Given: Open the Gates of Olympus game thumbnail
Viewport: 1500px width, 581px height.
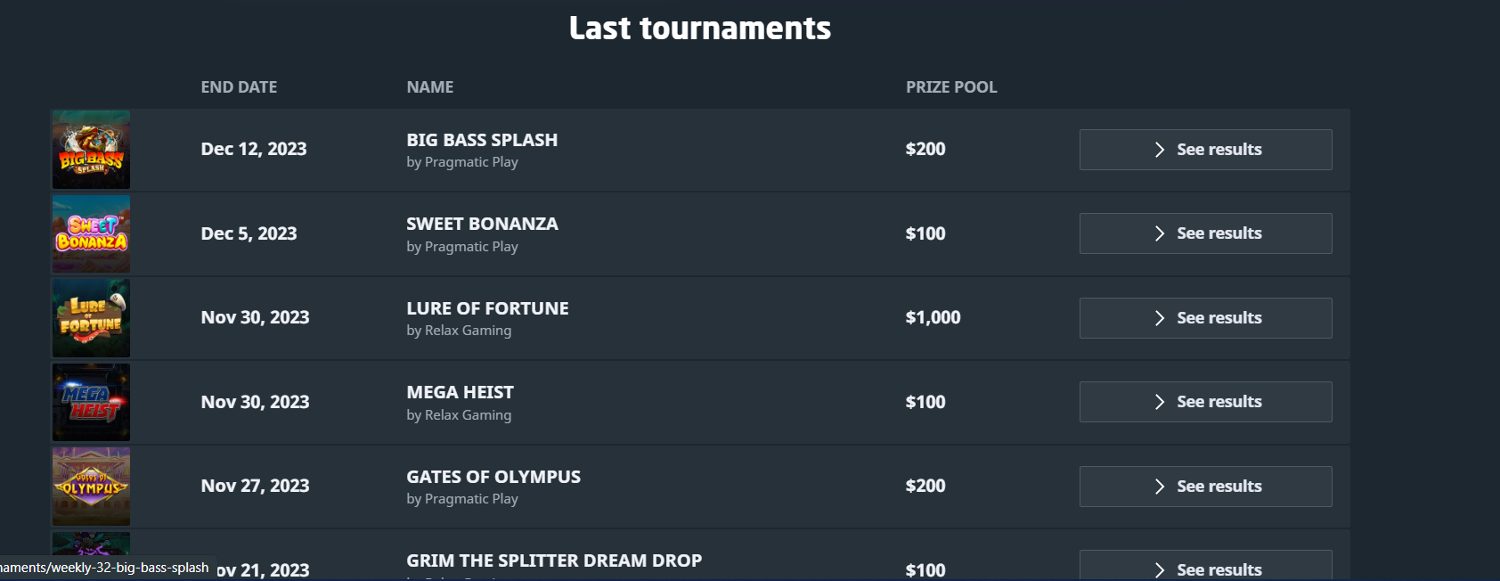Looking at the screenshot, I should [x=91, y=486].
